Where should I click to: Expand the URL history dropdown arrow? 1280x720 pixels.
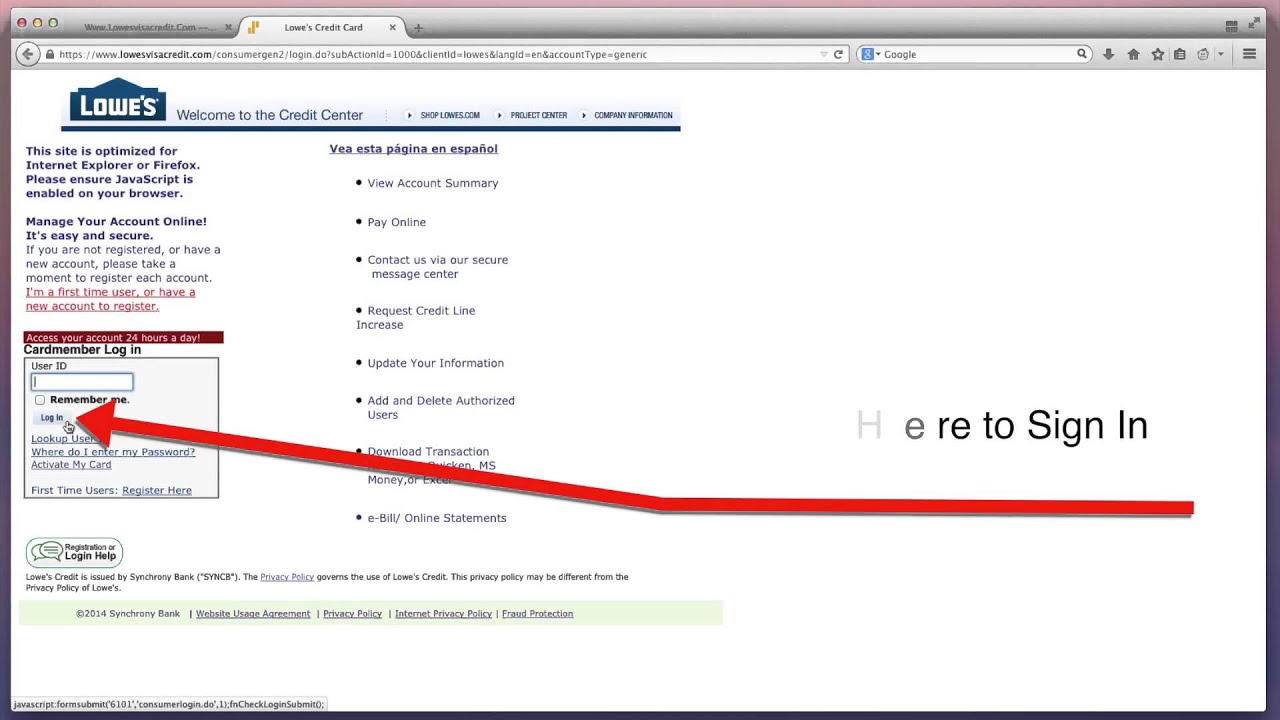point(824,54)
